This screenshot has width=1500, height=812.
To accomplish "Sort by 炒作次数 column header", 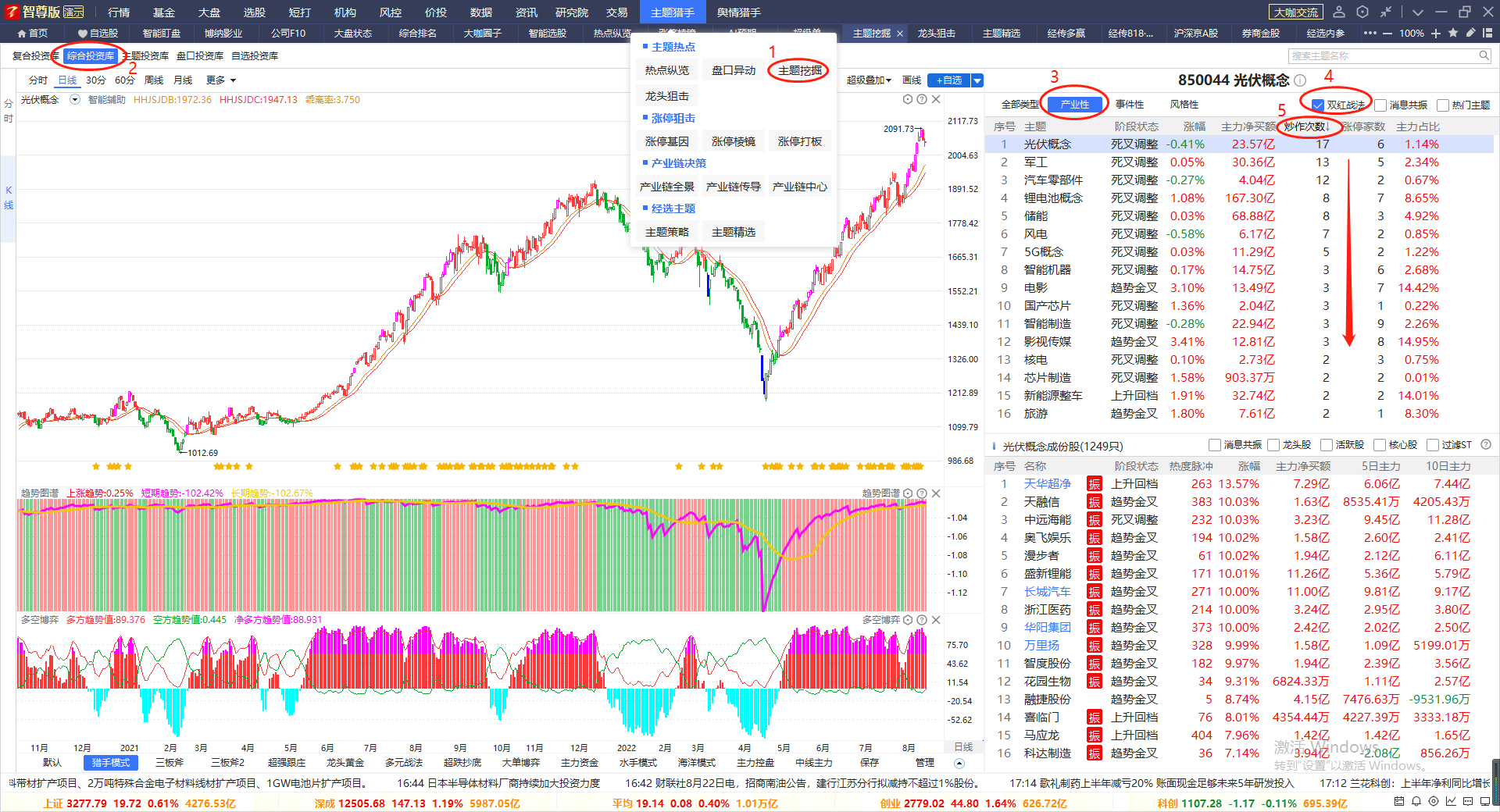I will coord(1306,126).
